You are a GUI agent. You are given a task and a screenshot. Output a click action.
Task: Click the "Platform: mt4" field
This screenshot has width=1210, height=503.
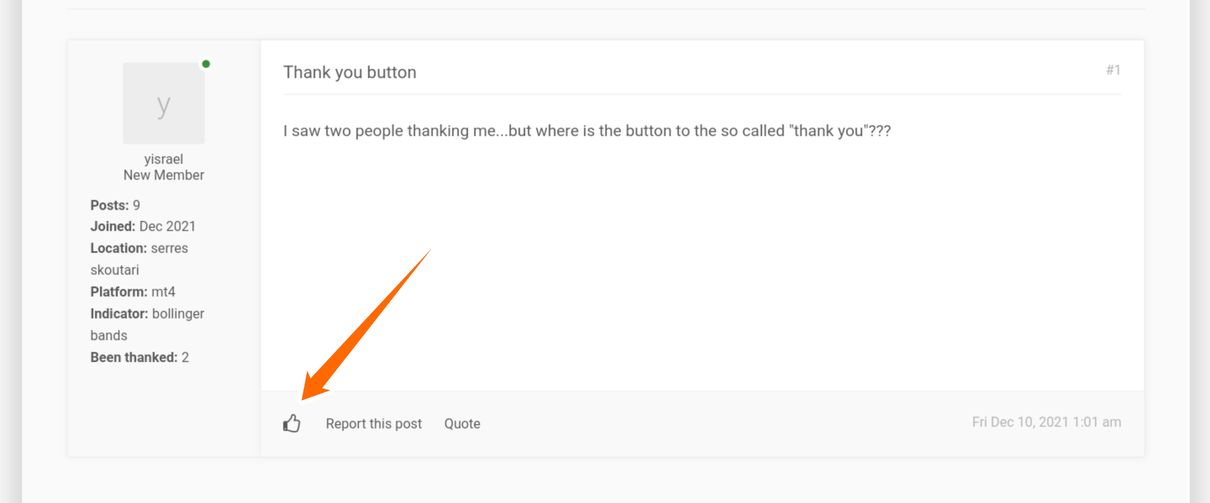coord(133,292)
